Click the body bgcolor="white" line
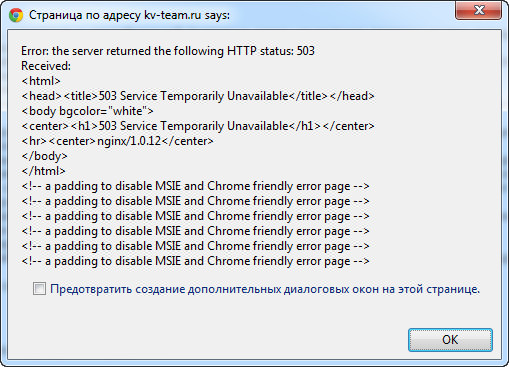The image size is (509, 367). pyautogui.click(x=87, y=111)
